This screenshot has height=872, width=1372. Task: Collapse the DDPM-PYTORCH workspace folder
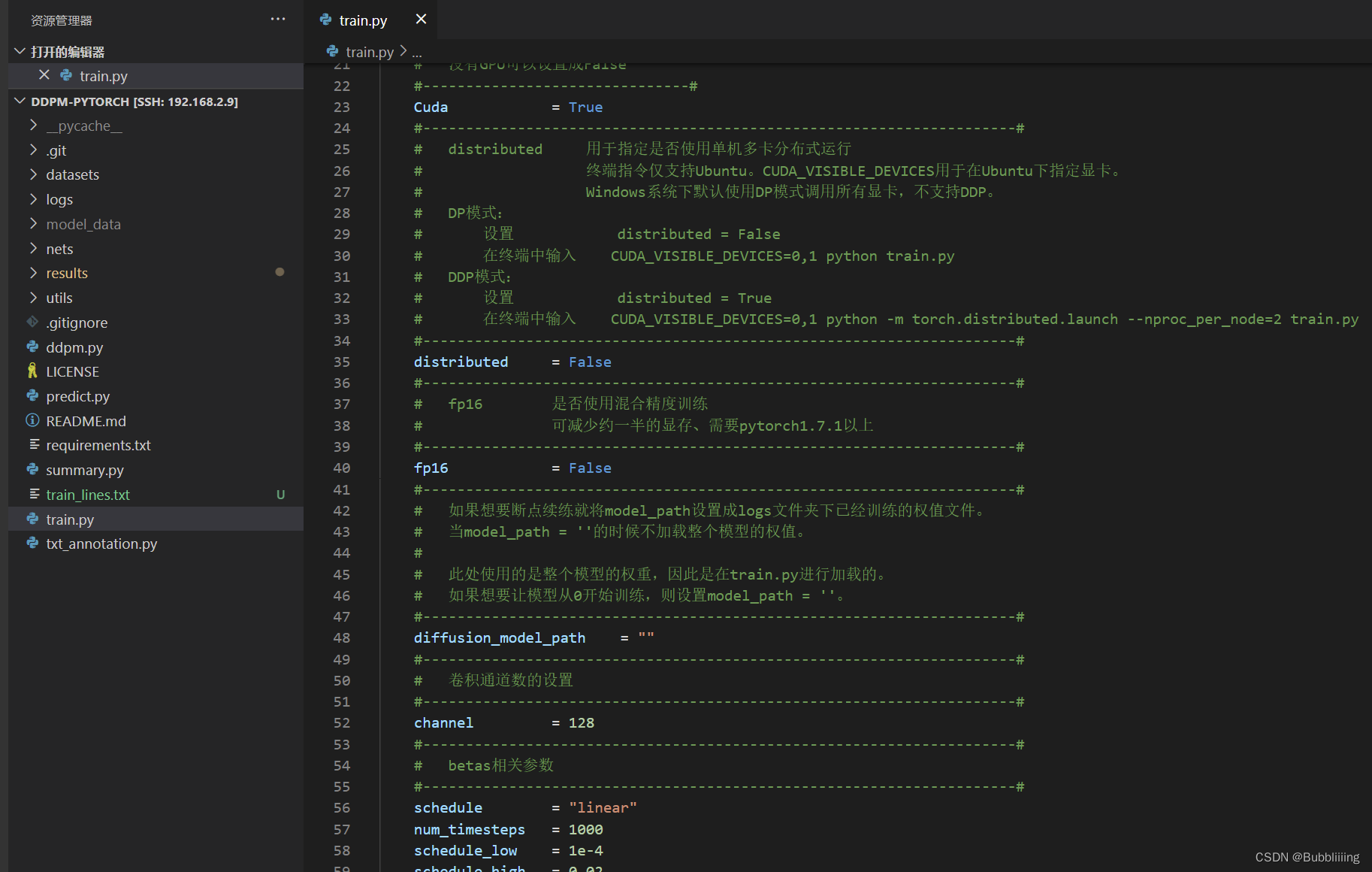[20, 101]
